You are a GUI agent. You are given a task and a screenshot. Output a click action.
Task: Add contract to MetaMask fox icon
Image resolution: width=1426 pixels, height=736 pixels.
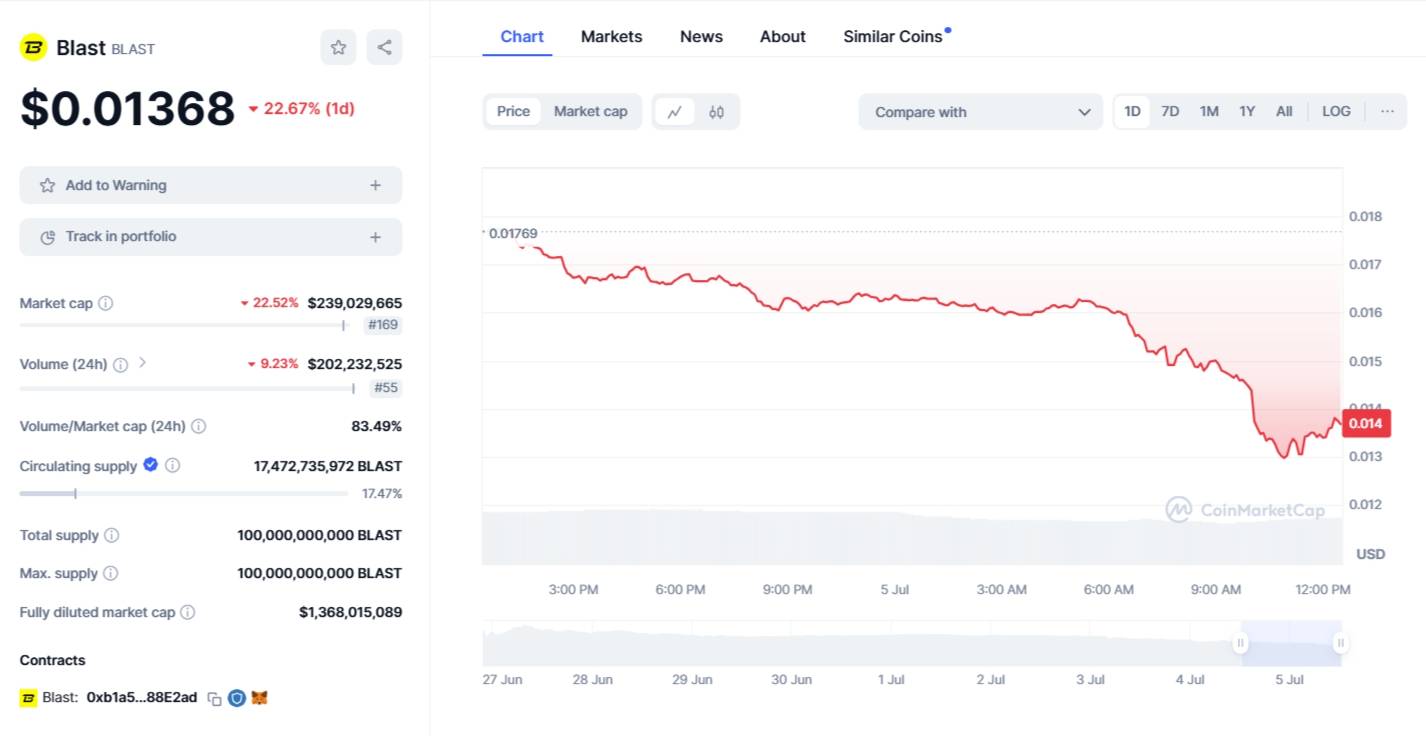[259, 698]
